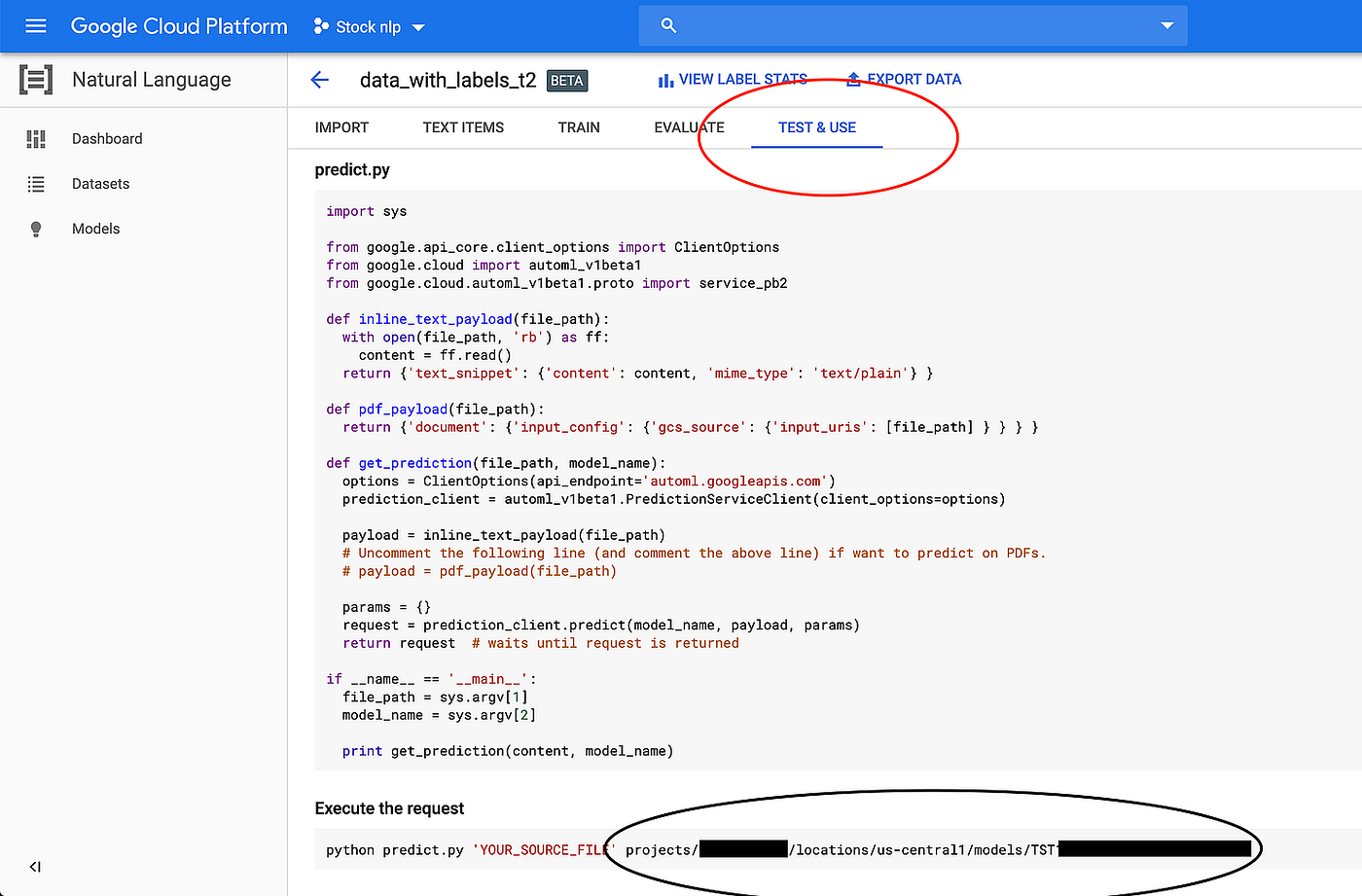This screenshot has height=896, width=1362.
Task: Click the Google Cloud Platform home link
Action: point(179,26)
